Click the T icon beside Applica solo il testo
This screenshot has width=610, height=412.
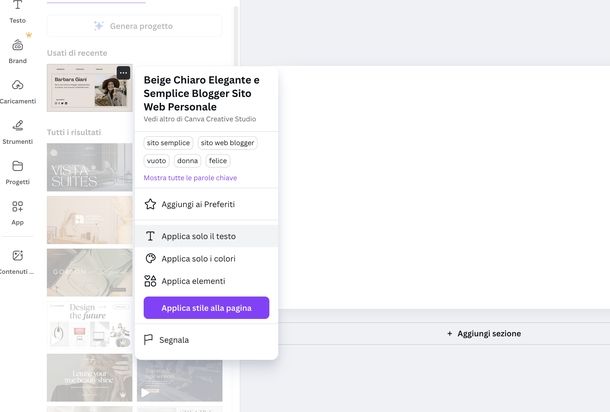151,236
